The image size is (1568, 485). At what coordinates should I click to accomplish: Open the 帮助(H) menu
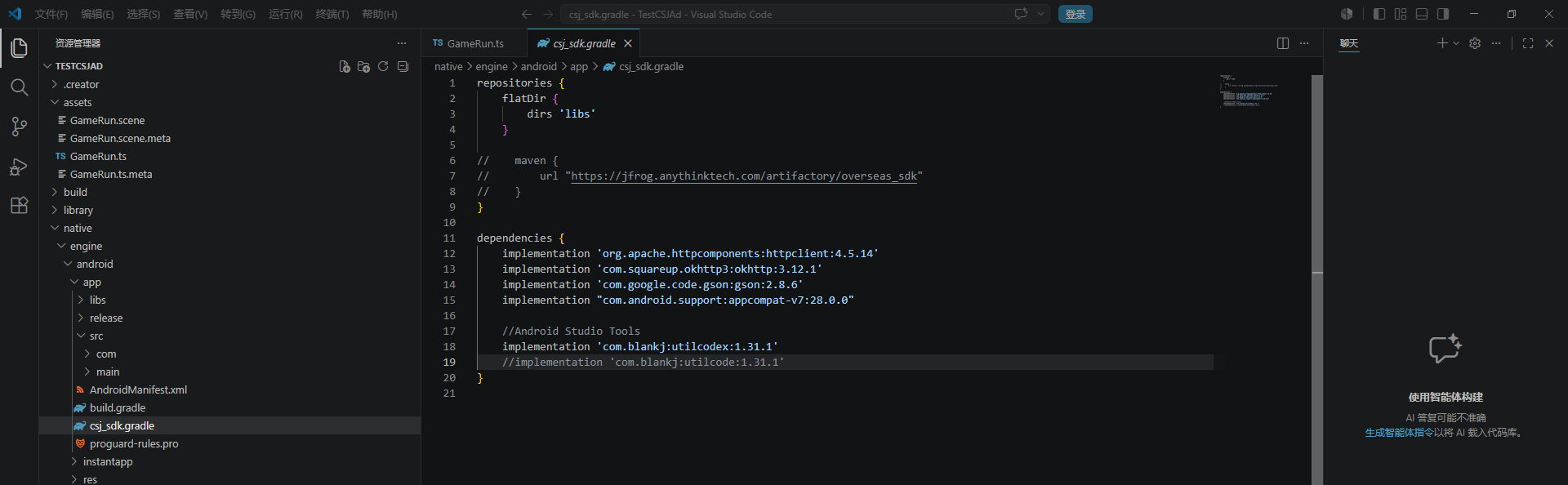(x=380, y=14)
